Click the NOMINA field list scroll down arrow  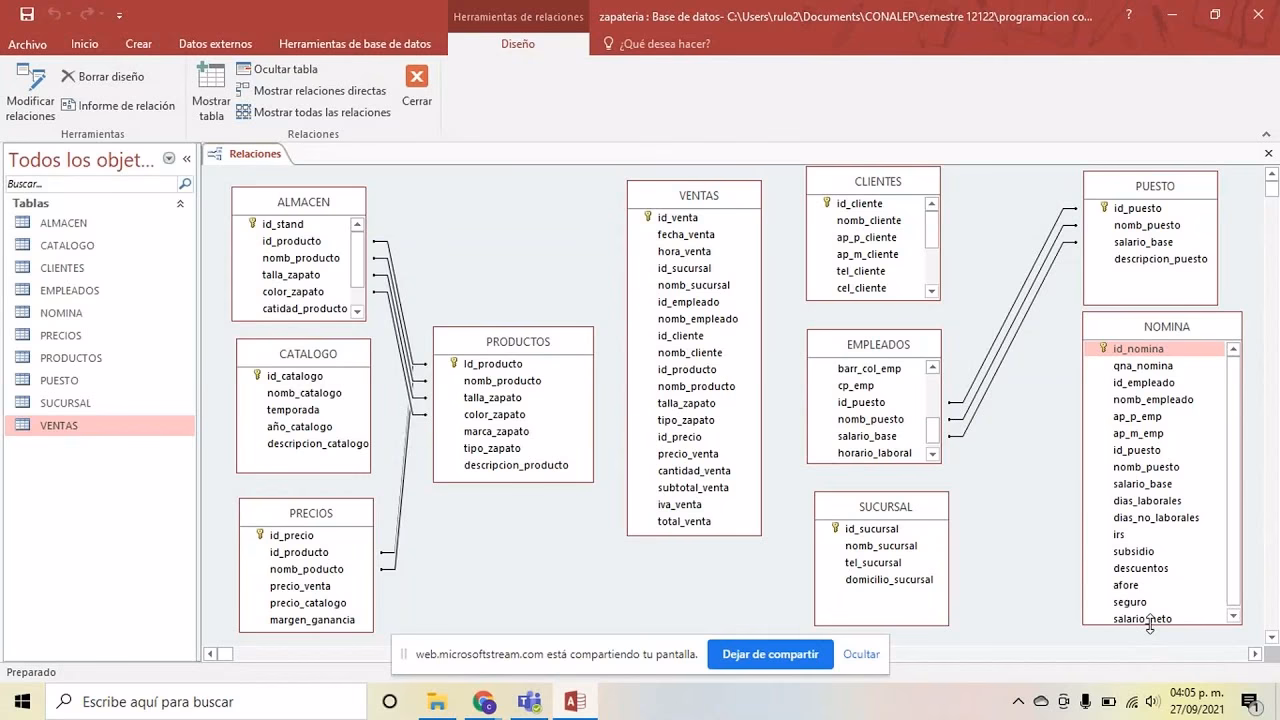(1233, 616)
